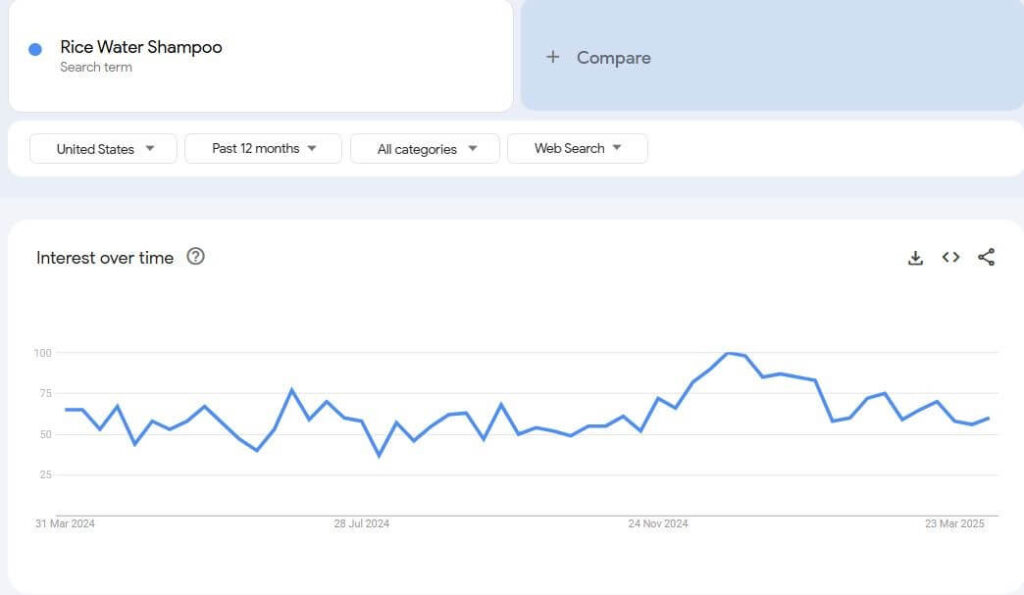Open the embed code icon
This screenshot has width=1024, height=595.
[951, 258]
